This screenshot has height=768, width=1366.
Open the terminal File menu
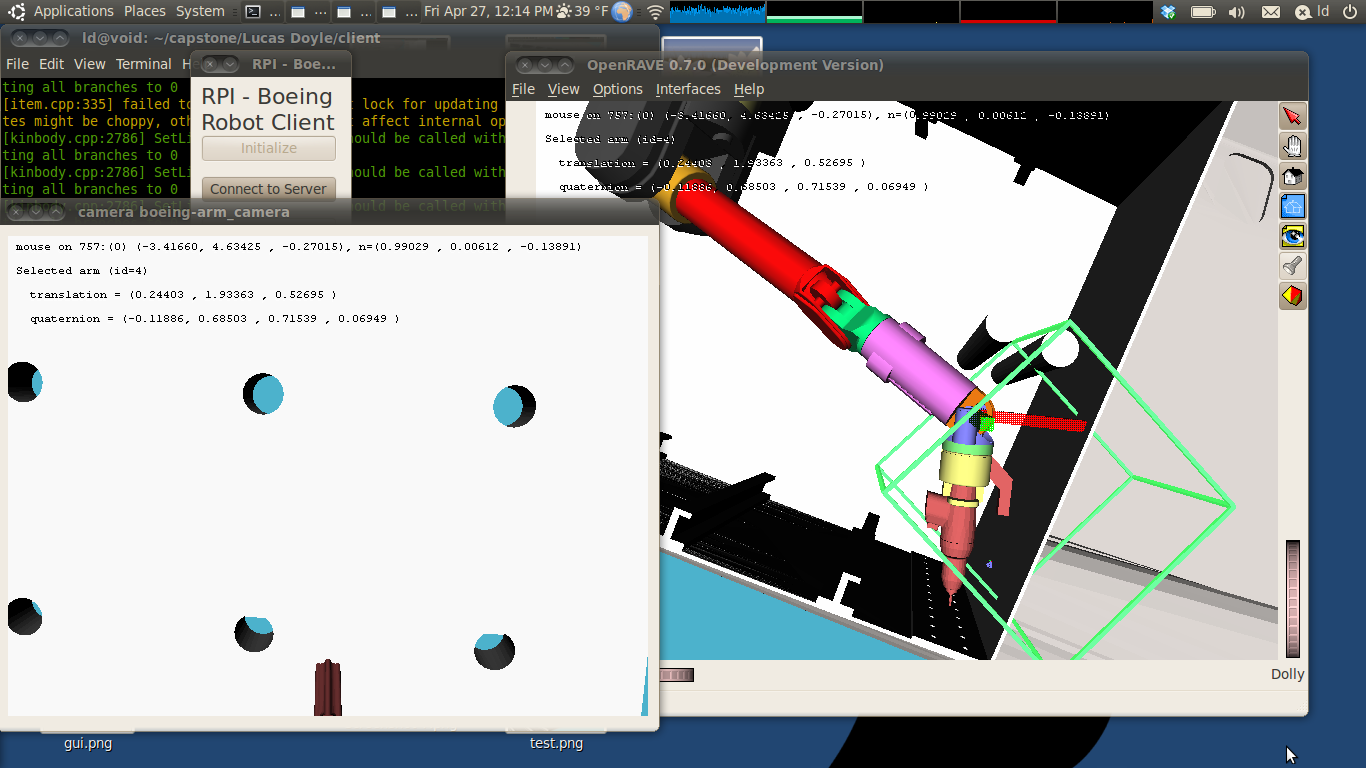click(17, 63)
